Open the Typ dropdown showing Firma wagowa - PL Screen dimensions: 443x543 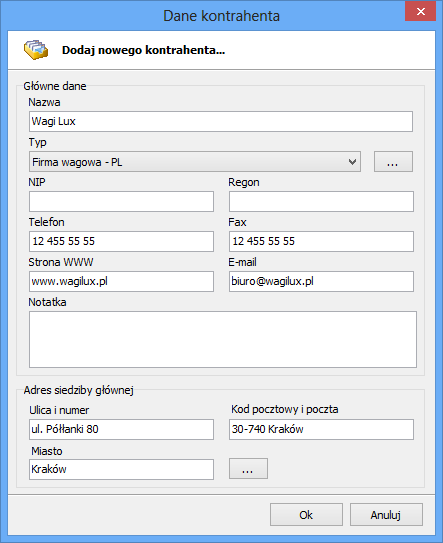[195, 162]
